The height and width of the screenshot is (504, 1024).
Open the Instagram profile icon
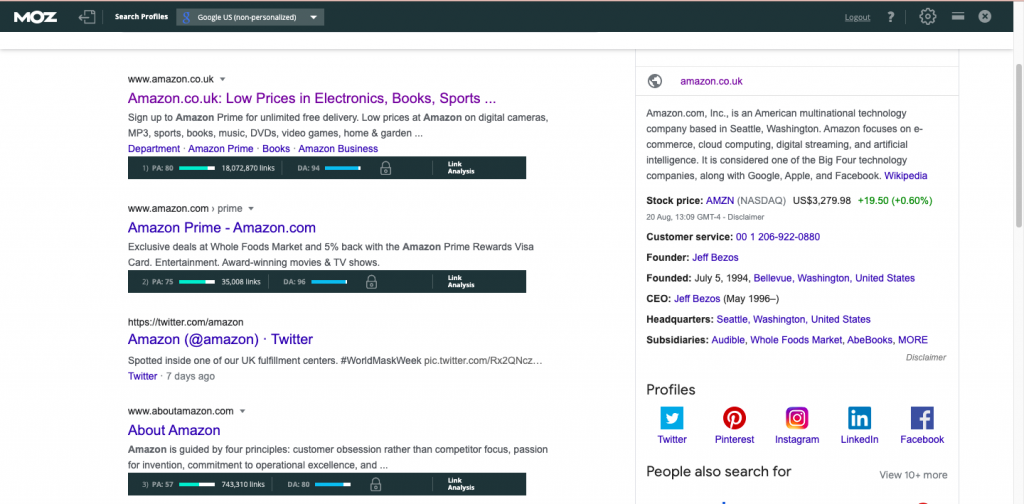point(797,418)
